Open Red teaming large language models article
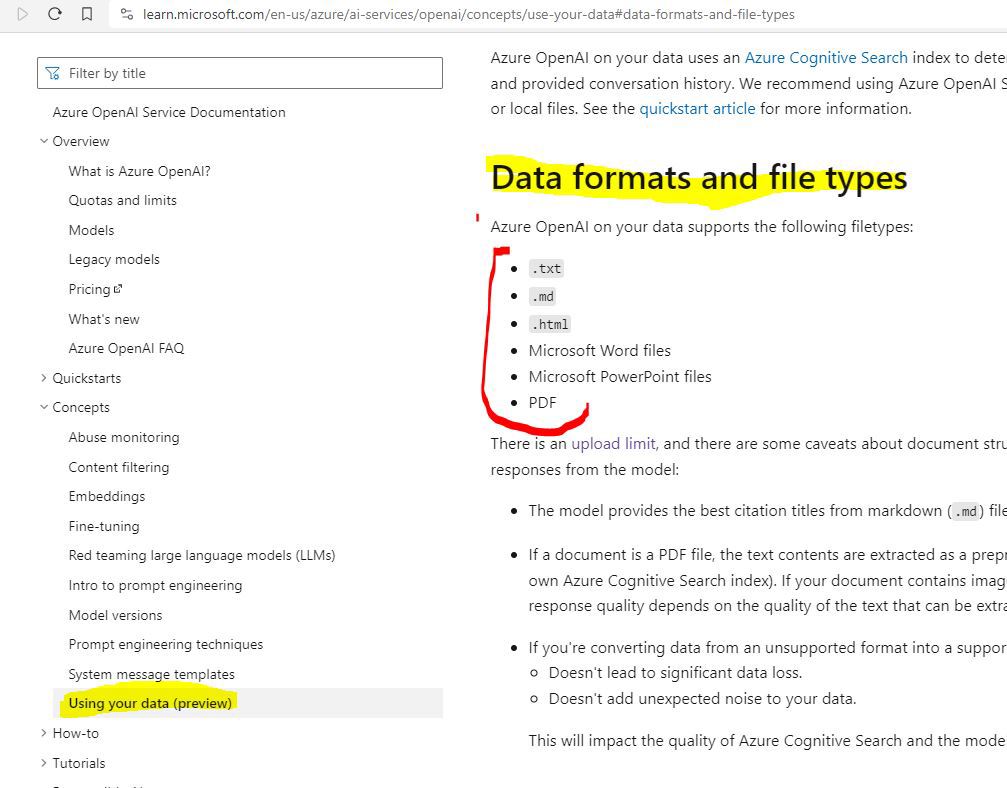The width and height of the screenshot is (1007, 788). tap(202, 556)
